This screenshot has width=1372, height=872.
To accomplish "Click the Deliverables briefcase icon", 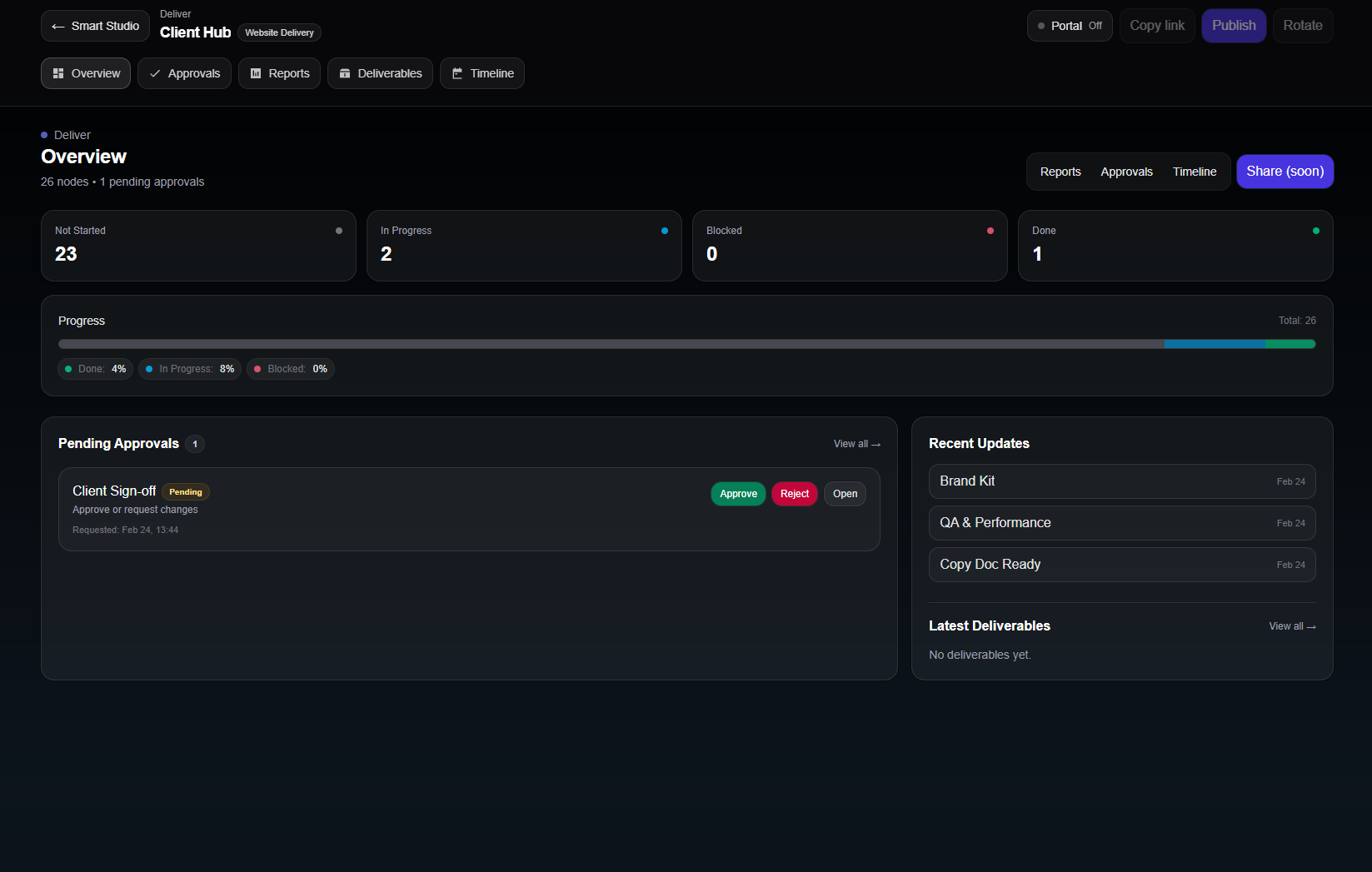I will point(345,73).
